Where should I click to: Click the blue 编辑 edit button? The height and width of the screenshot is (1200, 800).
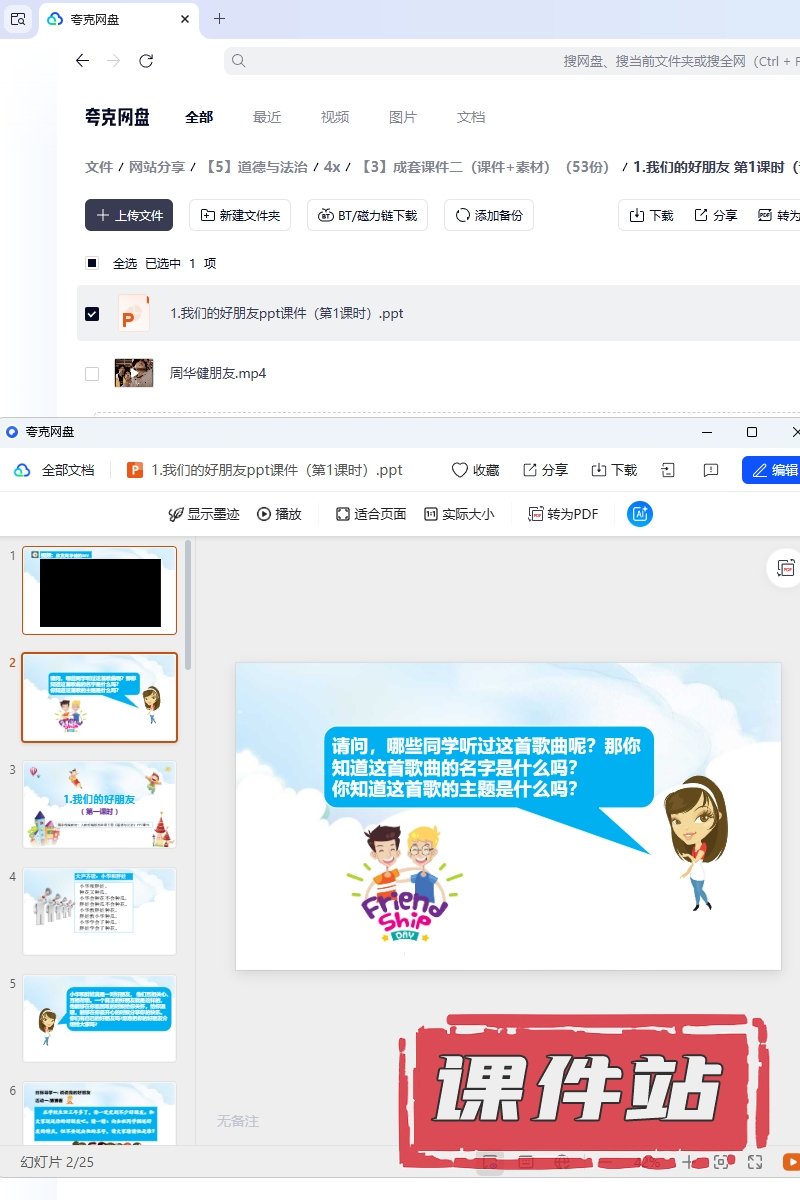pos(773,470)
